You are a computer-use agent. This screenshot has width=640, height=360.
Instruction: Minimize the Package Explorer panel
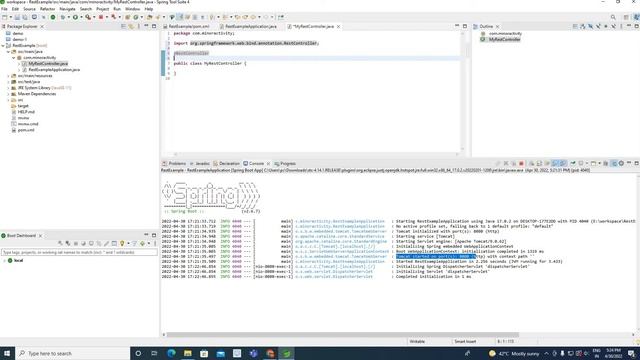146,26
